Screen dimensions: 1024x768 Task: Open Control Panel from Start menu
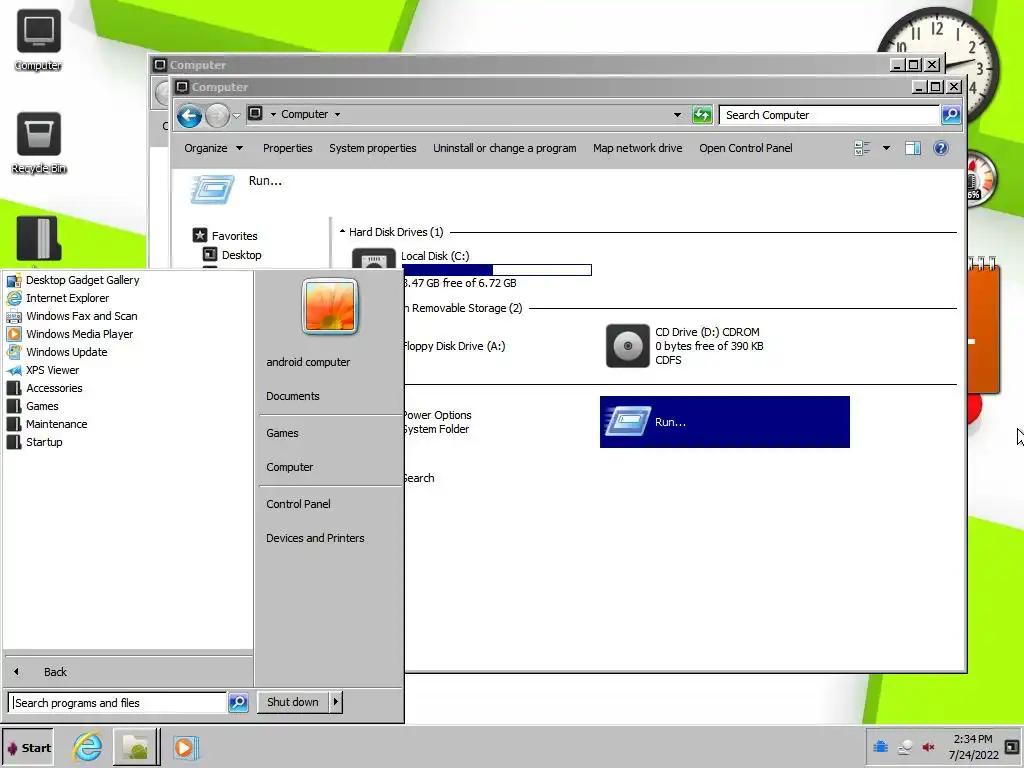[x=298, y=504]
